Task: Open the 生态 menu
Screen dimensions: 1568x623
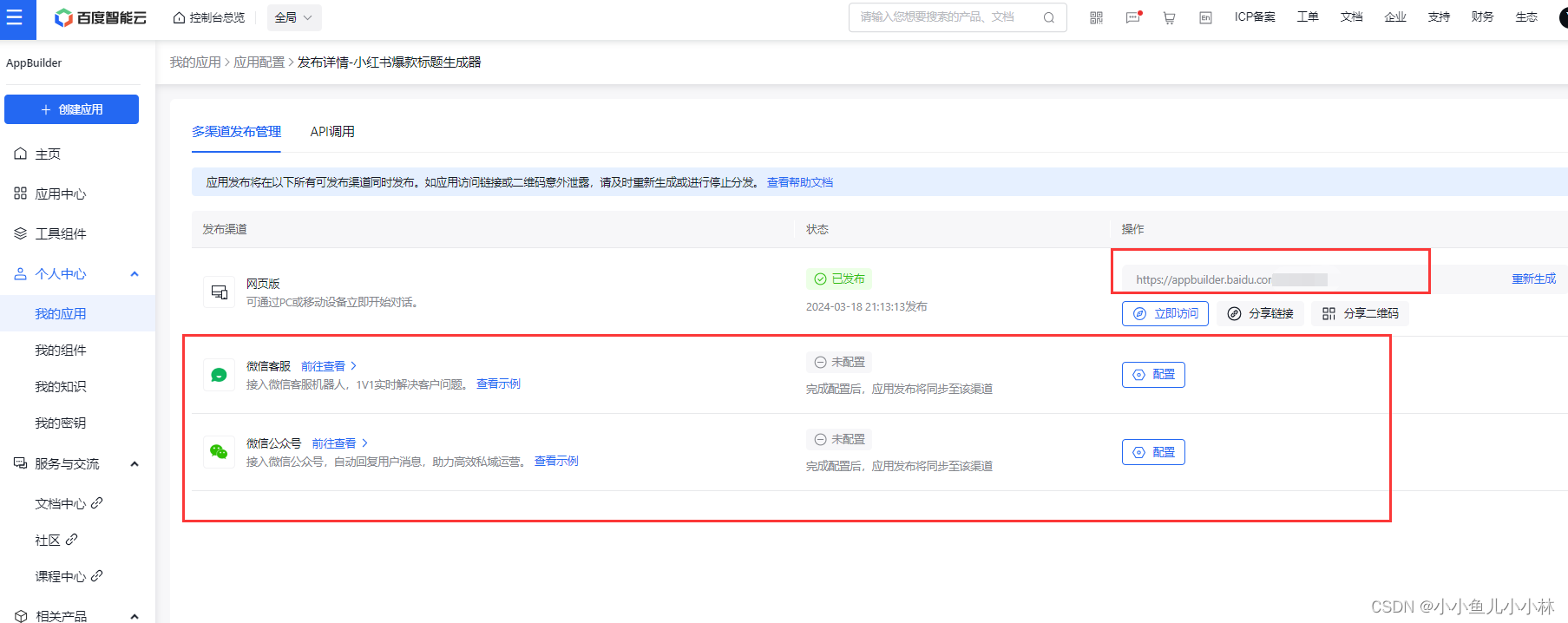Action: (x=1526, y=16)
